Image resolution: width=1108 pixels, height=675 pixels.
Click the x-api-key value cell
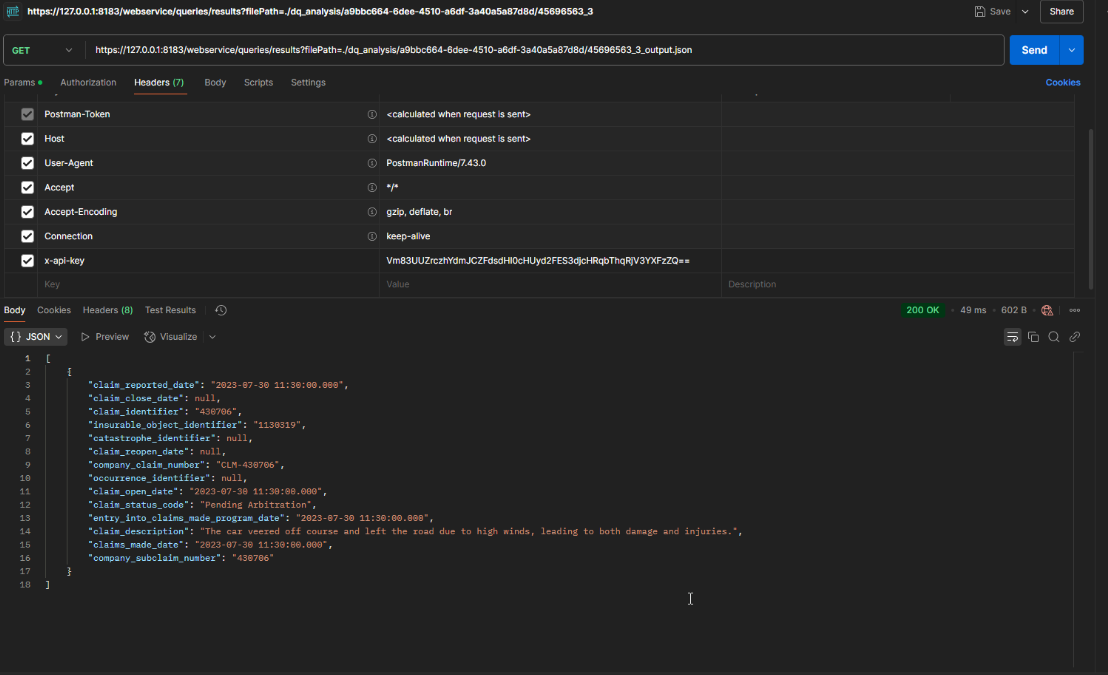click(x=550, y=261)
